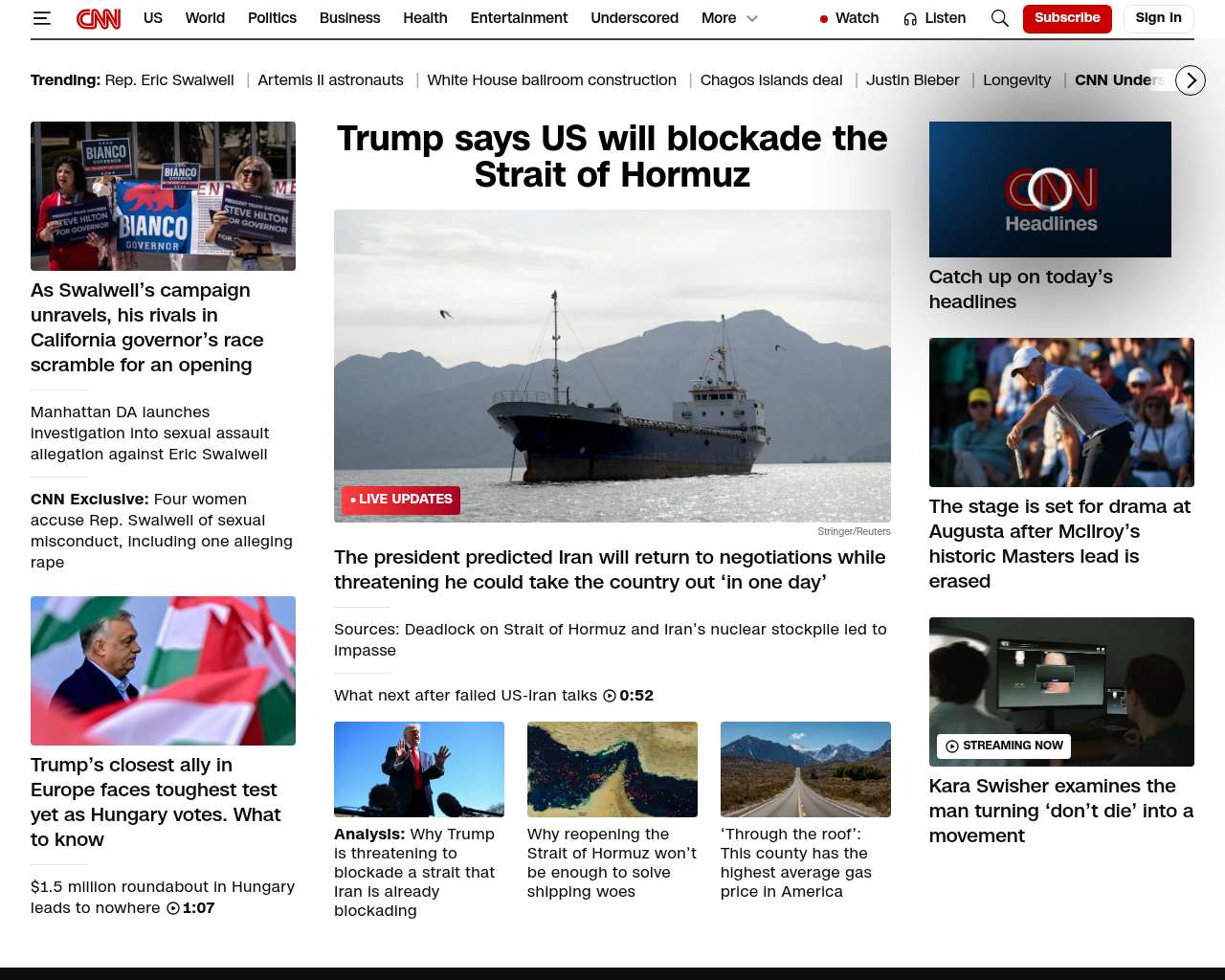Click the red Subscribe button
This screenshot has height=980, width=1225.
tap(1067, 18)
